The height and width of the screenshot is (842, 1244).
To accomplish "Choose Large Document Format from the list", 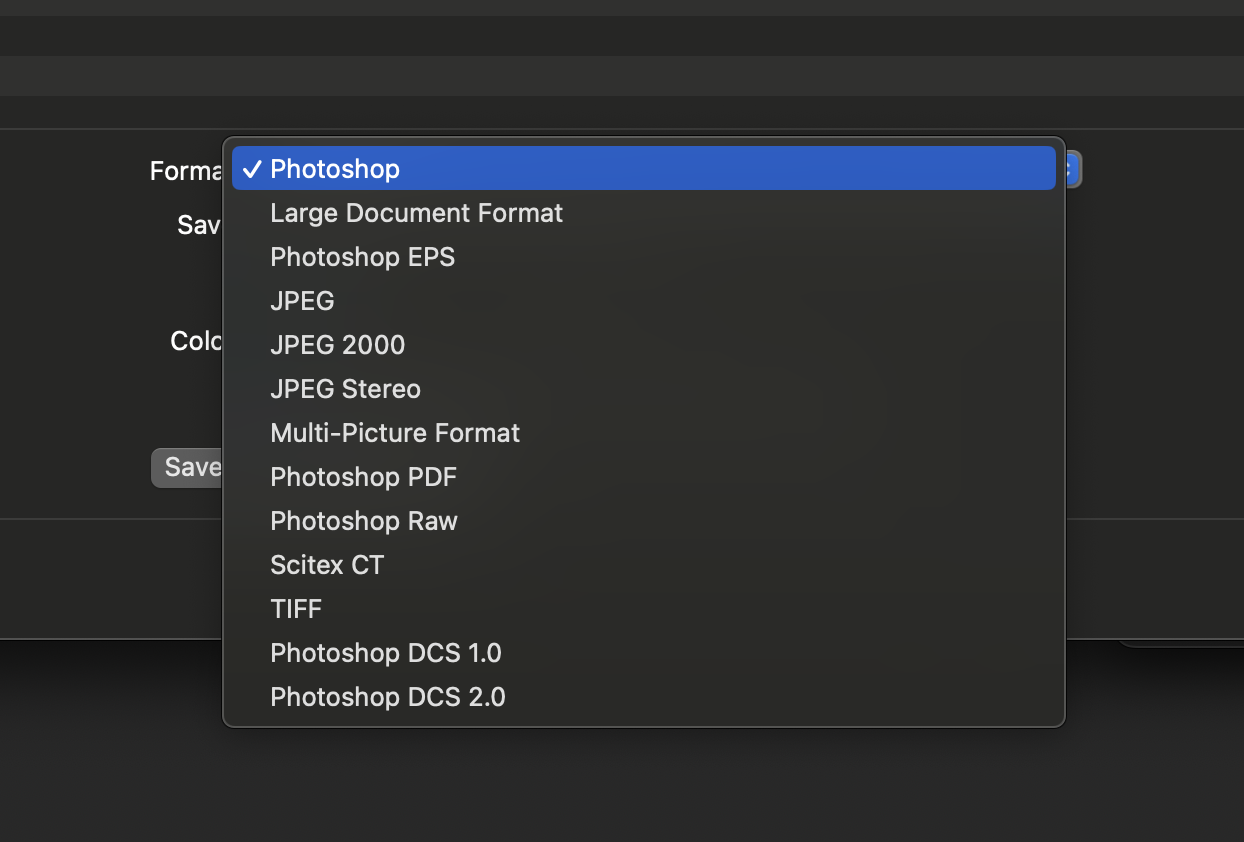I will coord(416,212).
